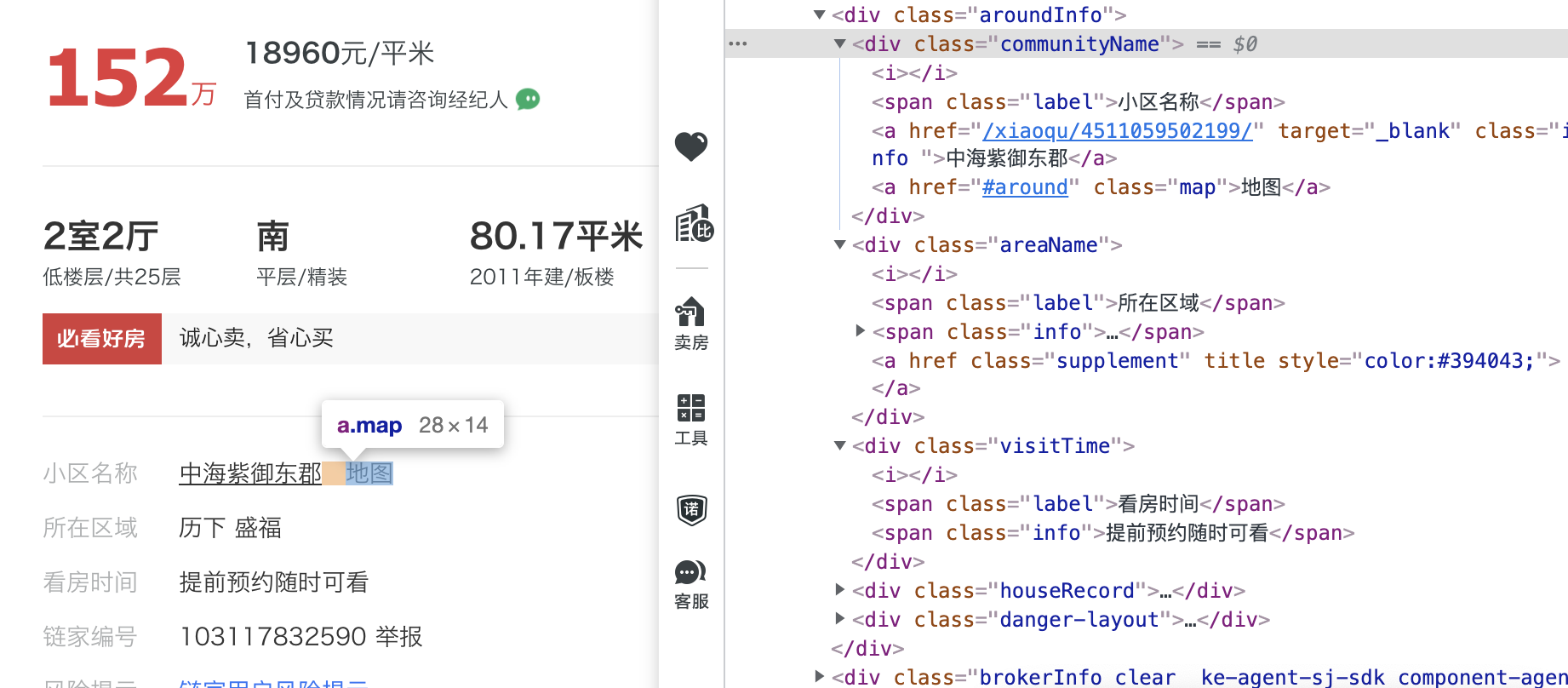This screenshot has height=688, width=1568.
Task: Open the 中海紫御东郡 community link
Action: point(250,473)
